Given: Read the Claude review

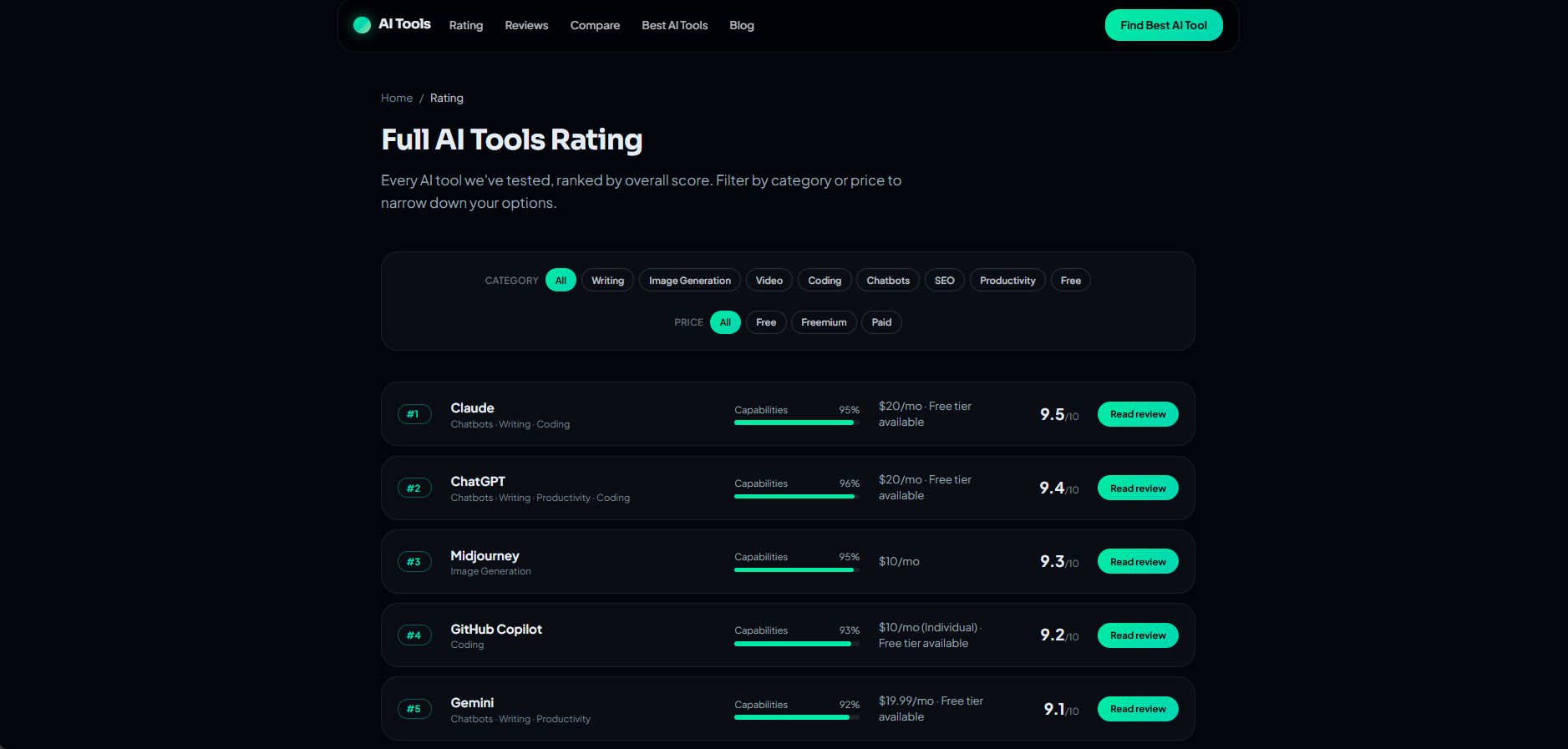Looking at the screenshot, I should pyautogui.click(x=1138, y=414).
